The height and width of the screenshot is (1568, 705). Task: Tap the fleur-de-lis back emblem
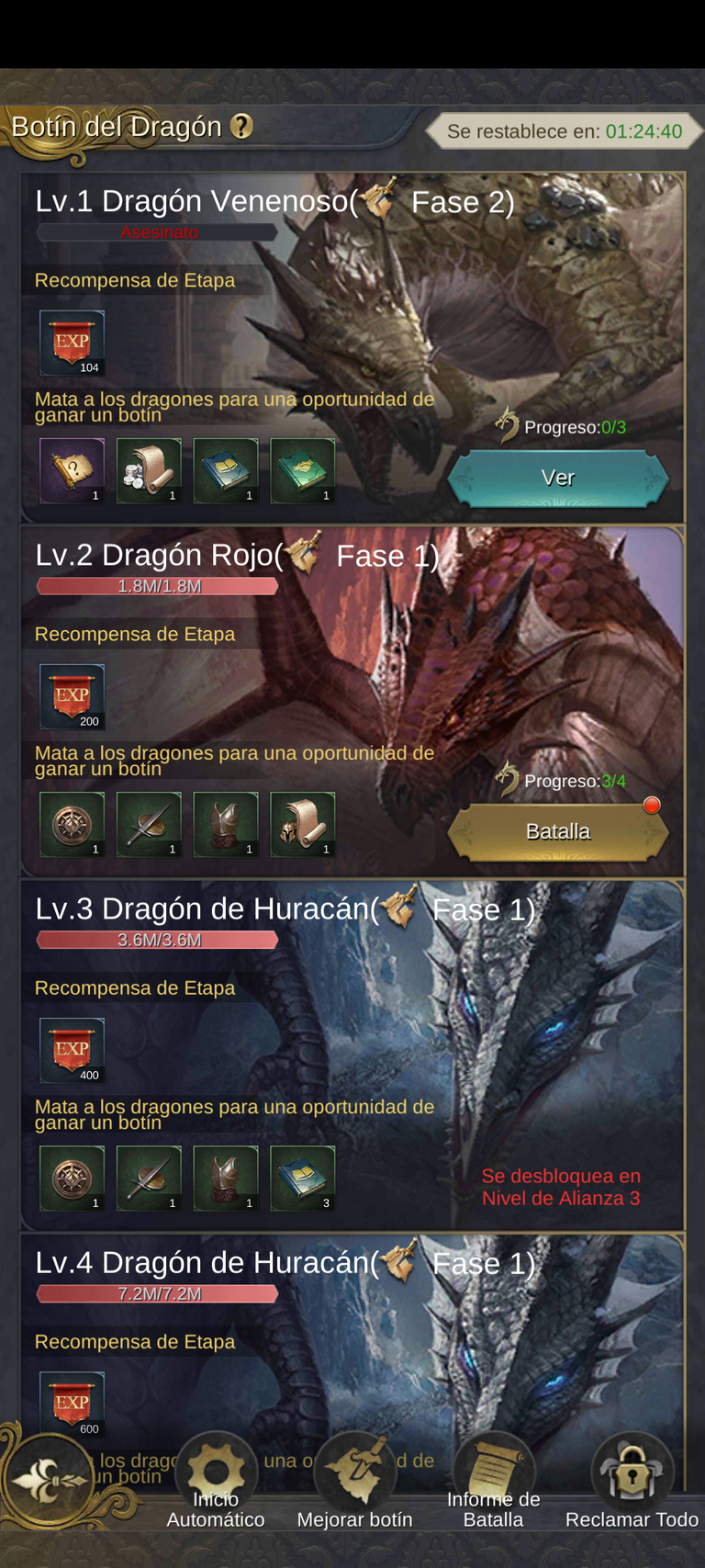pos(48,1480)
